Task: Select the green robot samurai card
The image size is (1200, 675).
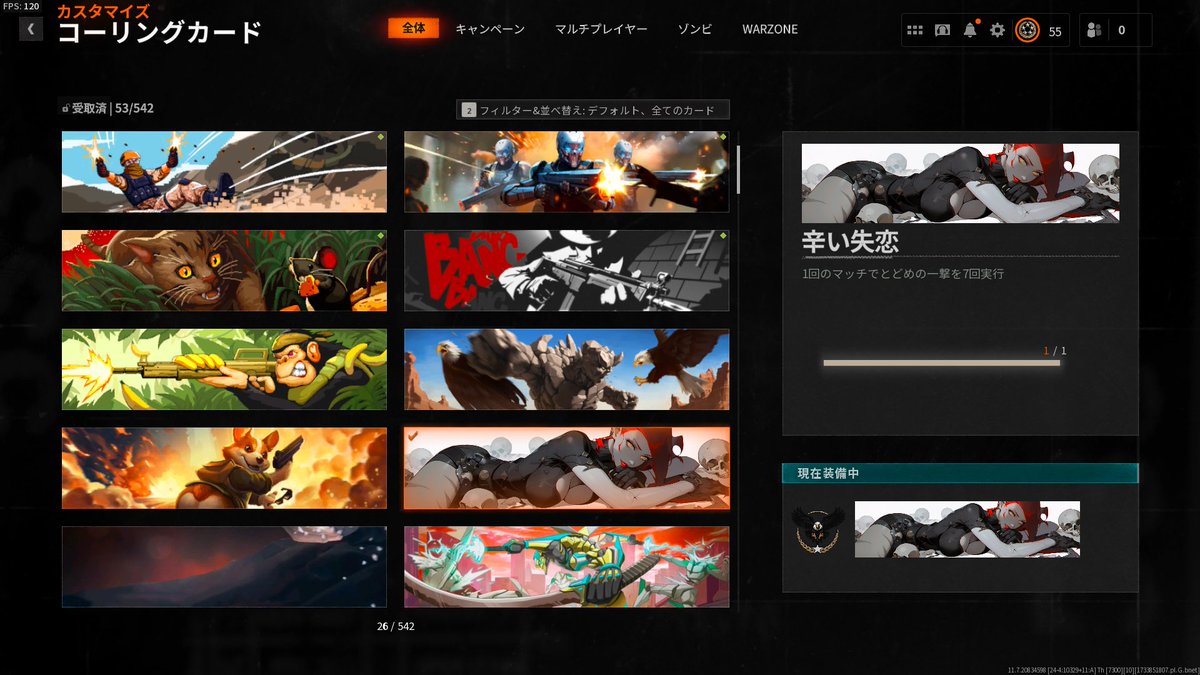Action: pyautogui.click(x=567, y=567)
